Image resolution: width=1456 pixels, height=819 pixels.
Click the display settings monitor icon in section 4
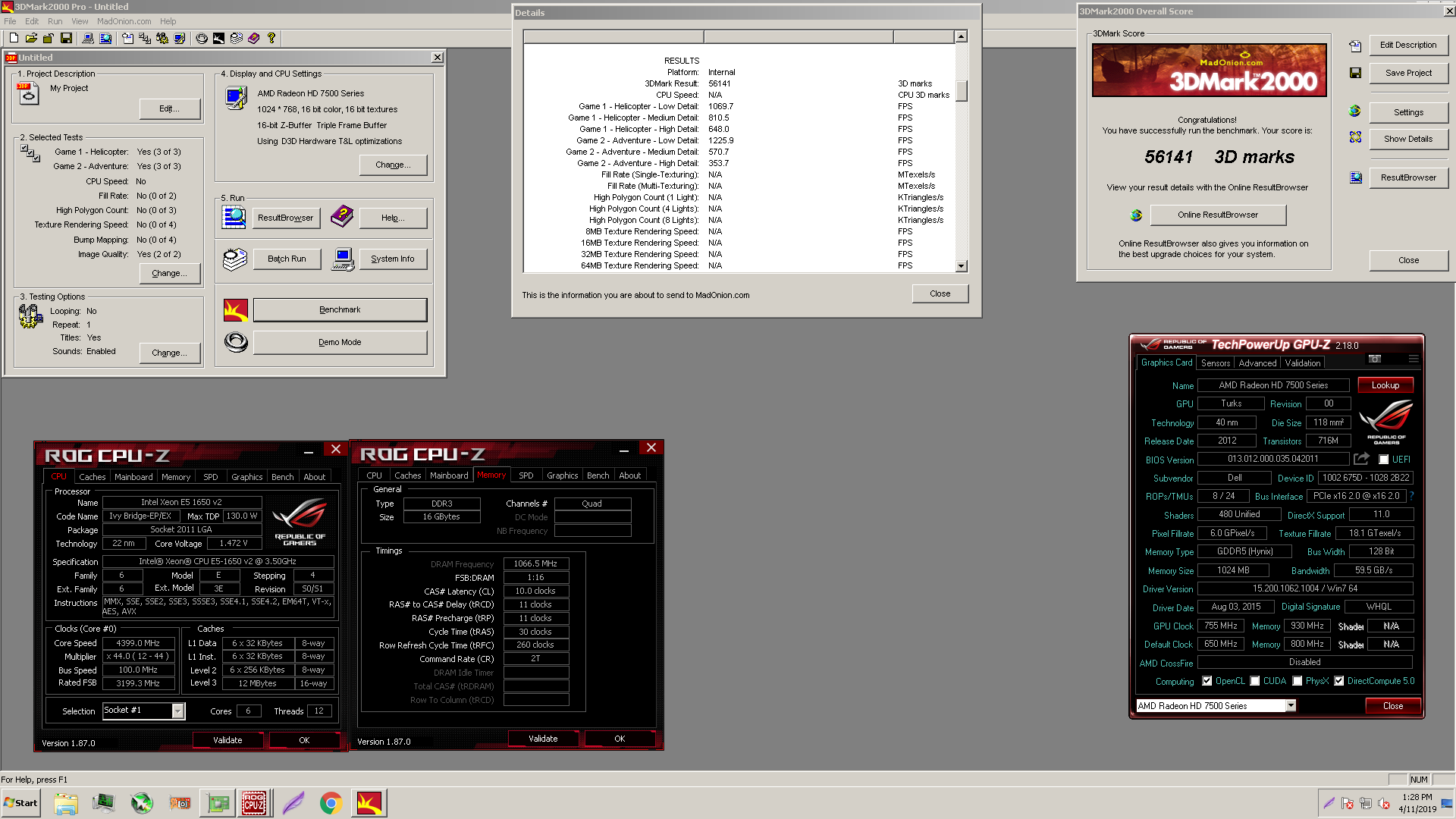pyautogui.click(x=236, y=98)
